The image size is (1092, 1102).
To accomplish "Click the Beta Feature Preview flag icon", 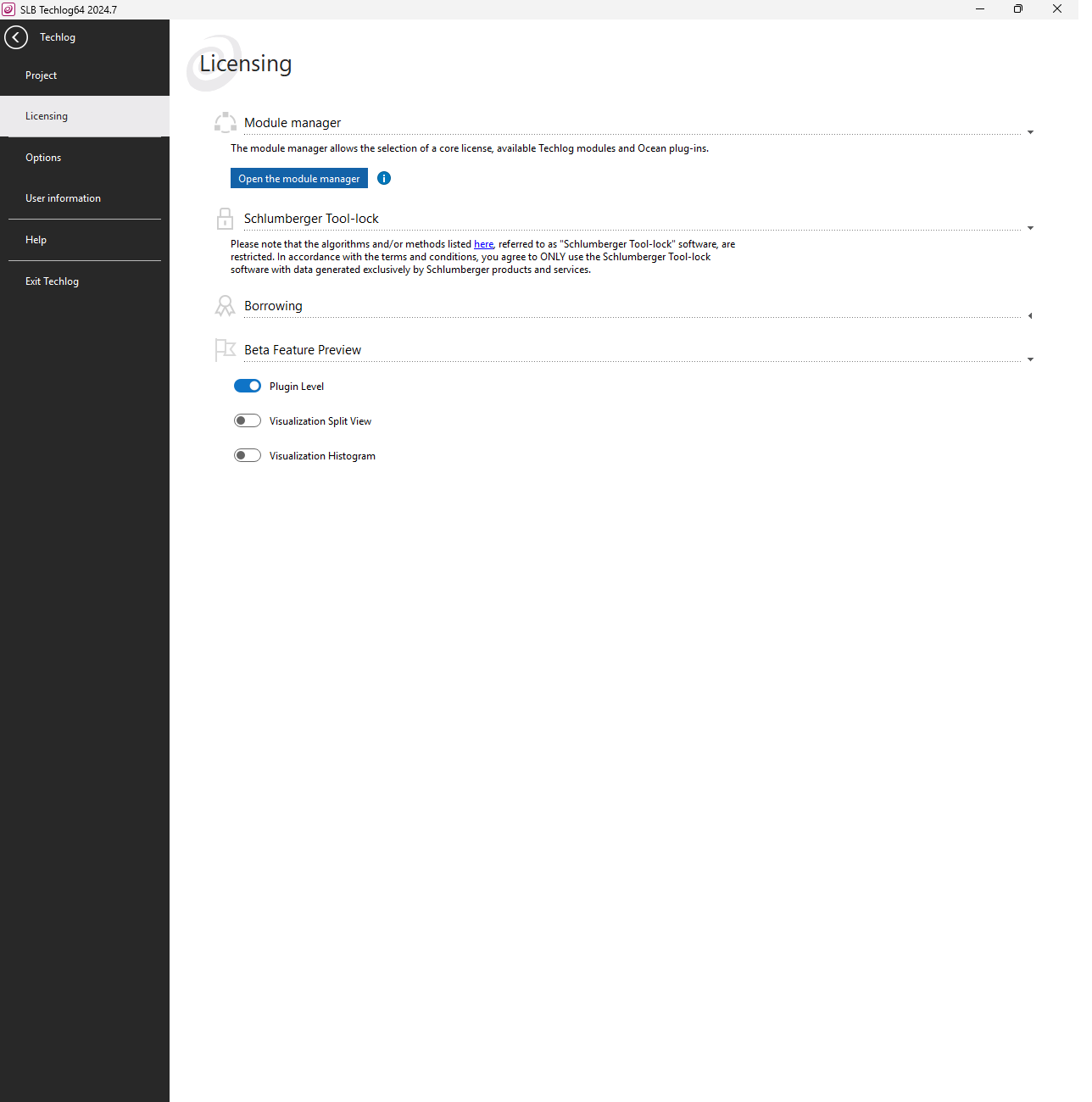I will (x=225, y=350).
